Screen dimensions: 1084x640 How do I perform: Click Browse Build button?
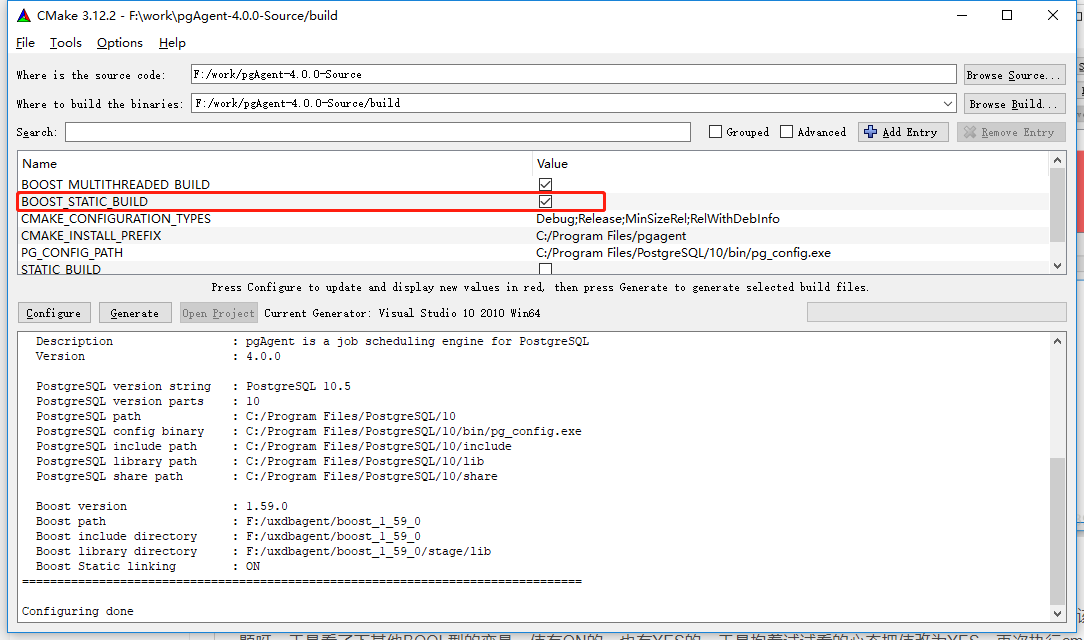(x=1014, y=104)
